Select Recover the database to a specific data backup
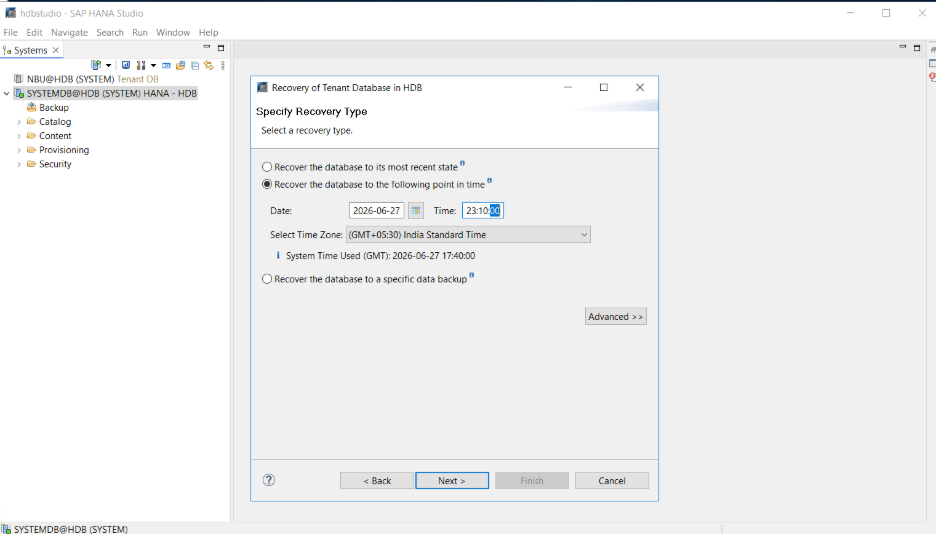 (x=267, y=279)
